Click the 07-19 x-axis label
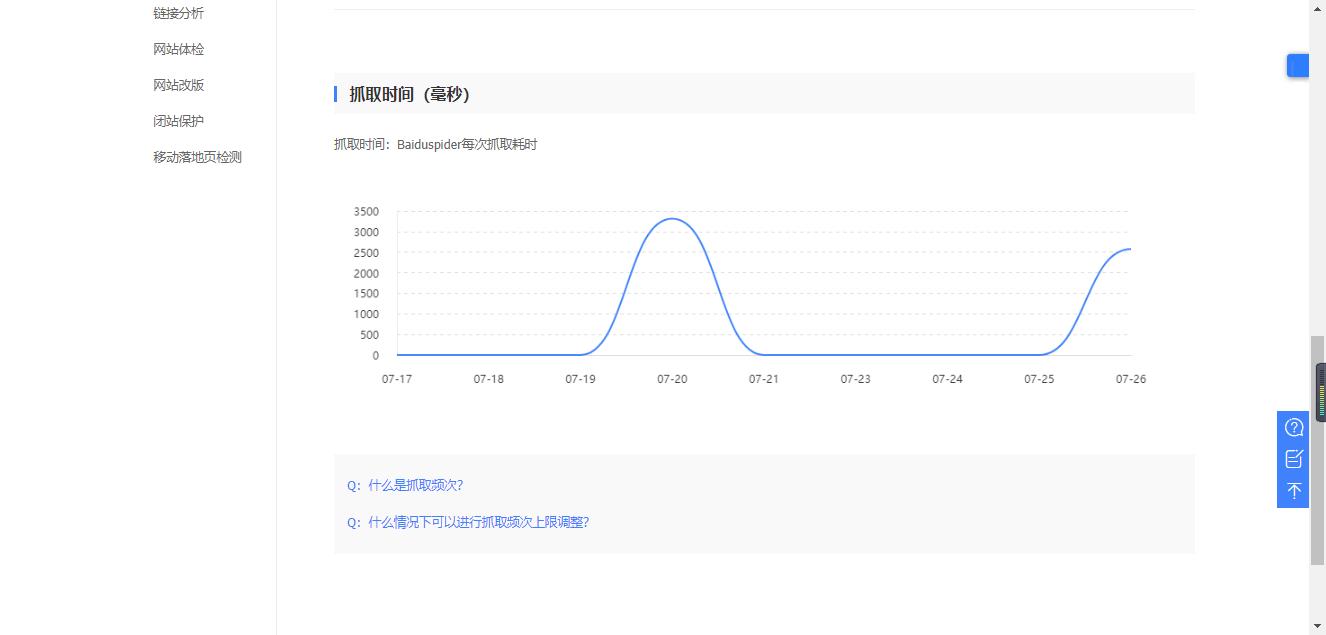Image resolution: width=1326 pixels, height=635 pixels. 580,379
